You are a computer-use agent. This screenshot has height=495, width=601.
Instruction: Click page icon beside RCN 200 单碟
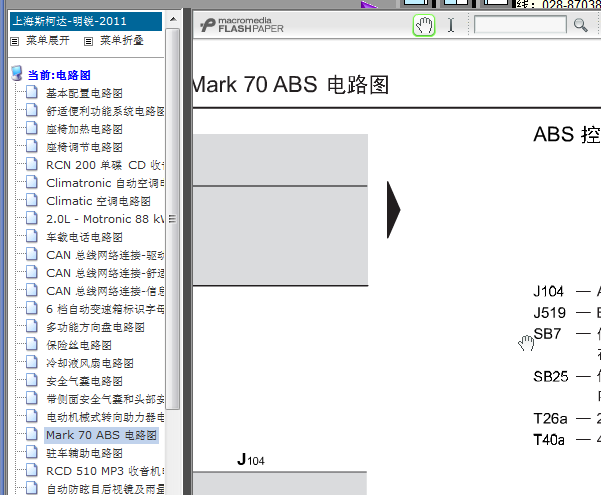click(x=31, y=164)
